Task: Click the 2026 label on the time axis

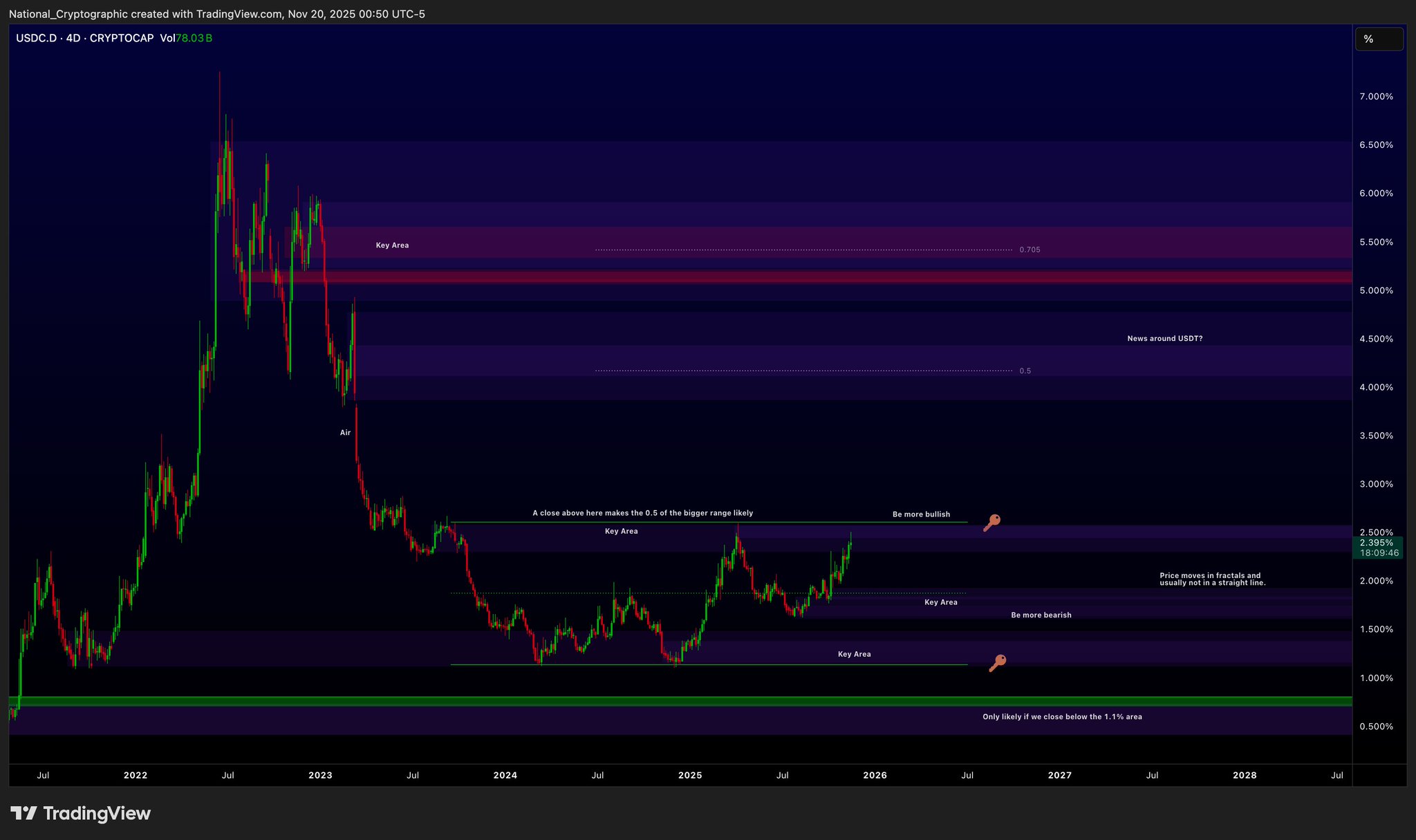Action: coord(875,776)
